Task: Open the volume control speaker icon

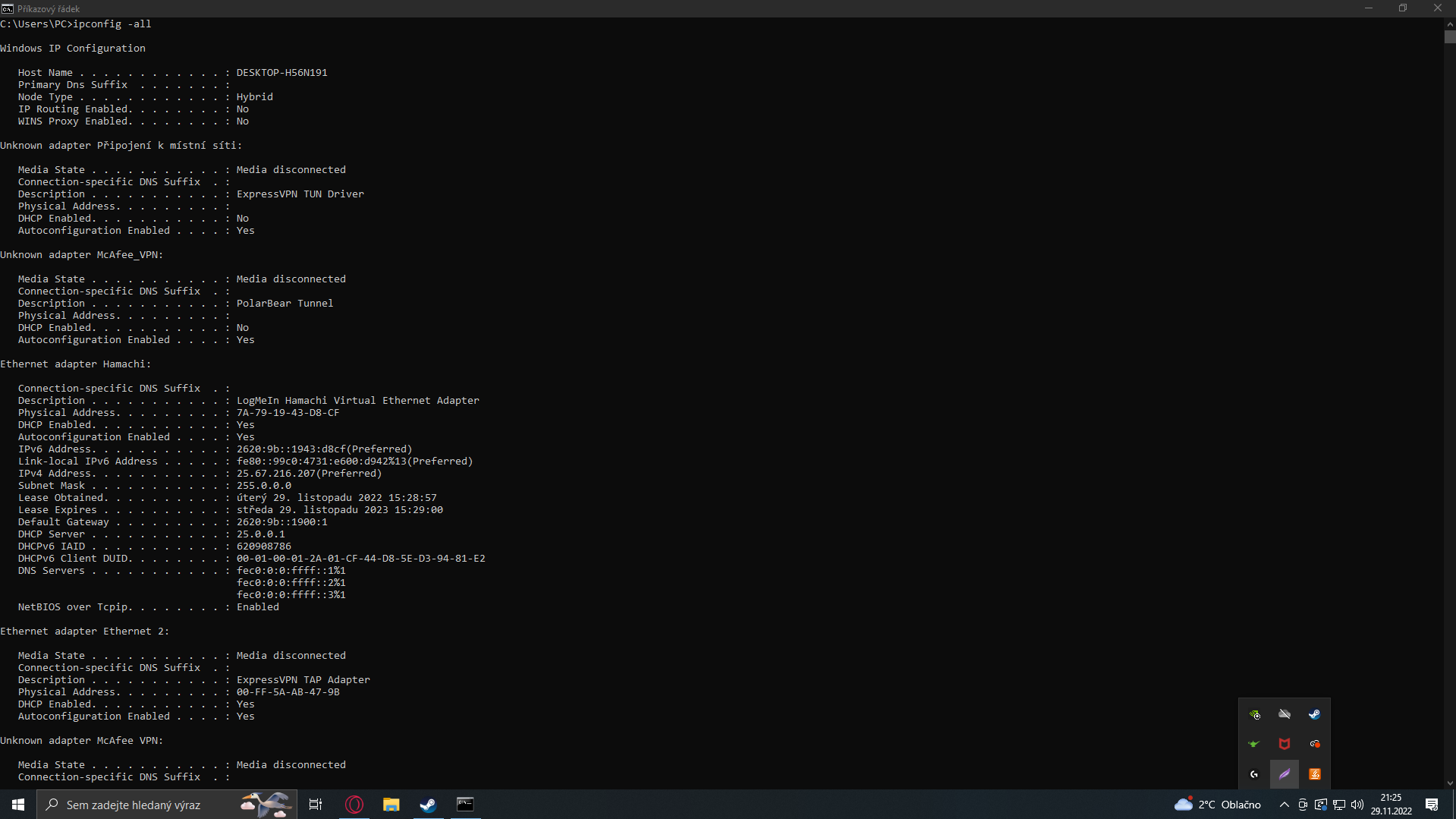Action: 1357,805
